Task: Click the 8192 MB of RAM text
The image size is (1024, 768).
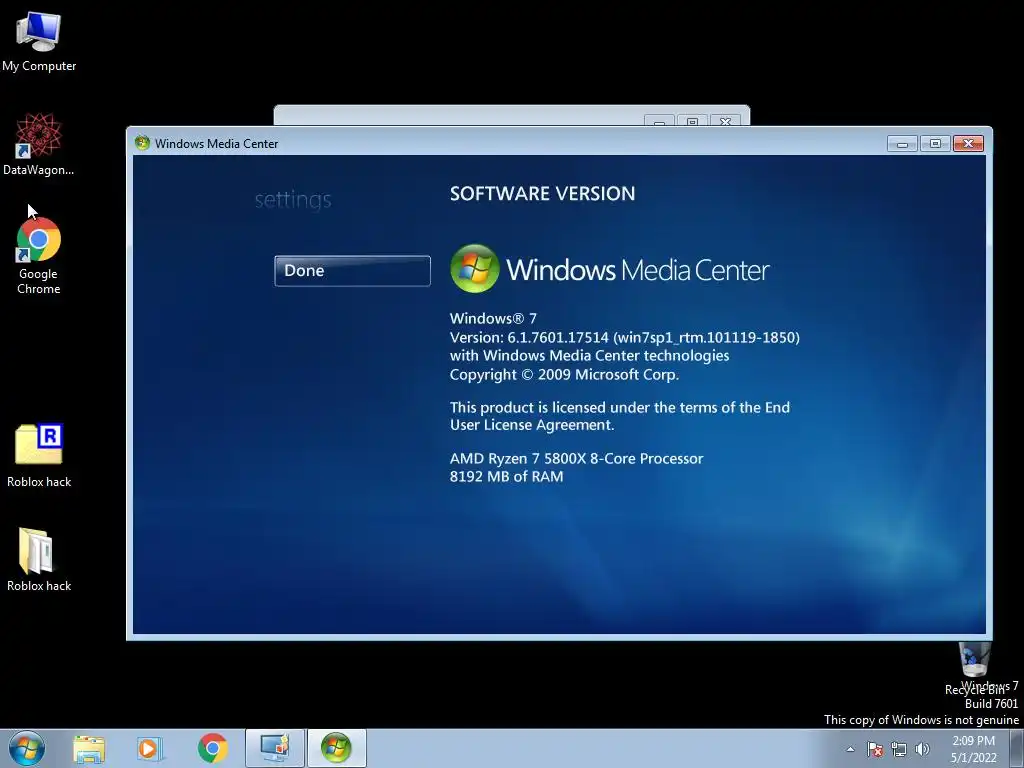Action: click(x=506, y=476)
